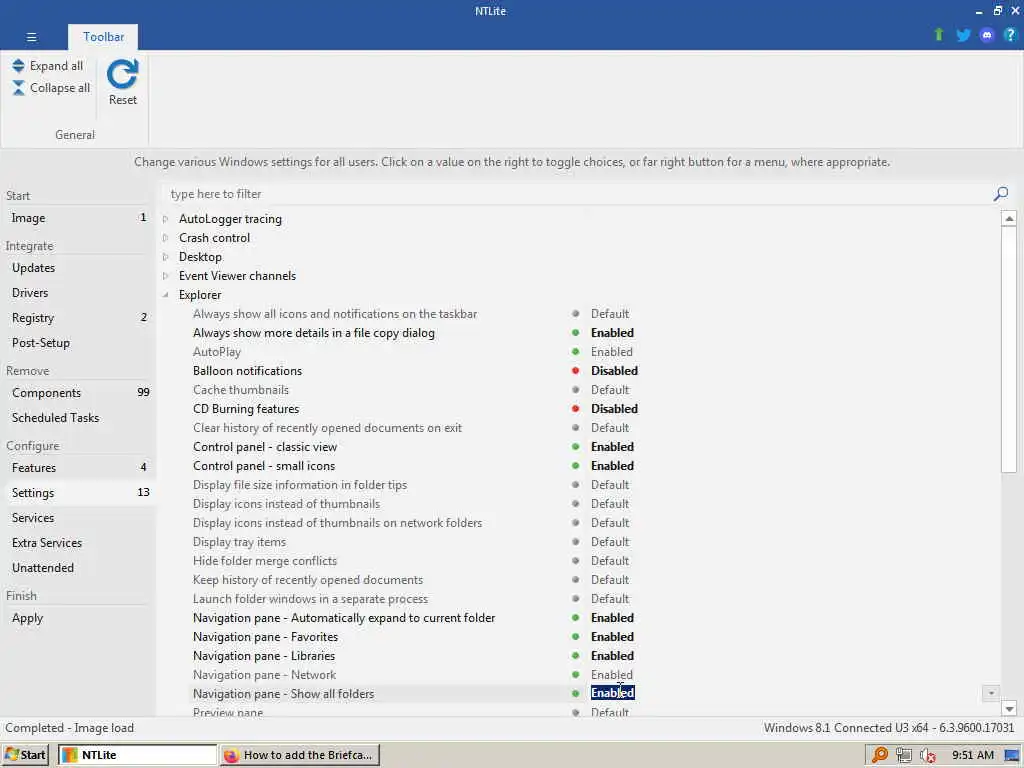Open the Services page

click(x=78, y=518)
